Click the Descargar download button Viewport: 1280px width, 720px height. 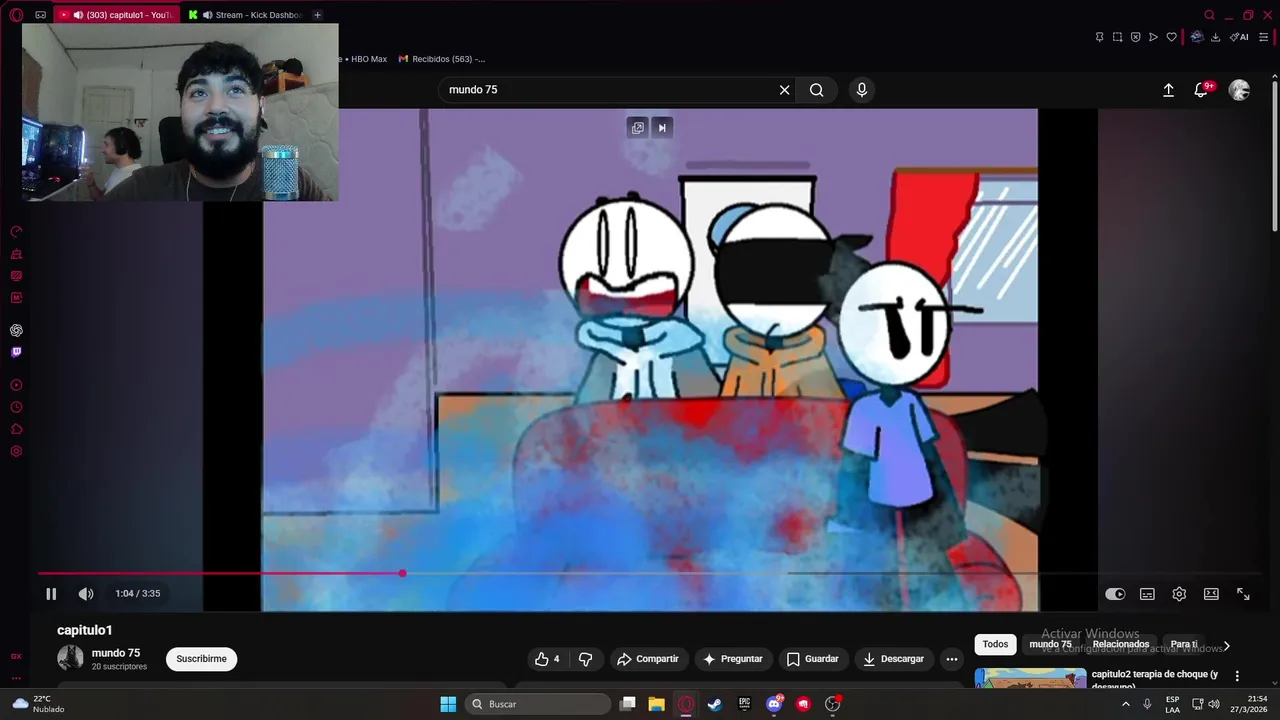[893, 659]
